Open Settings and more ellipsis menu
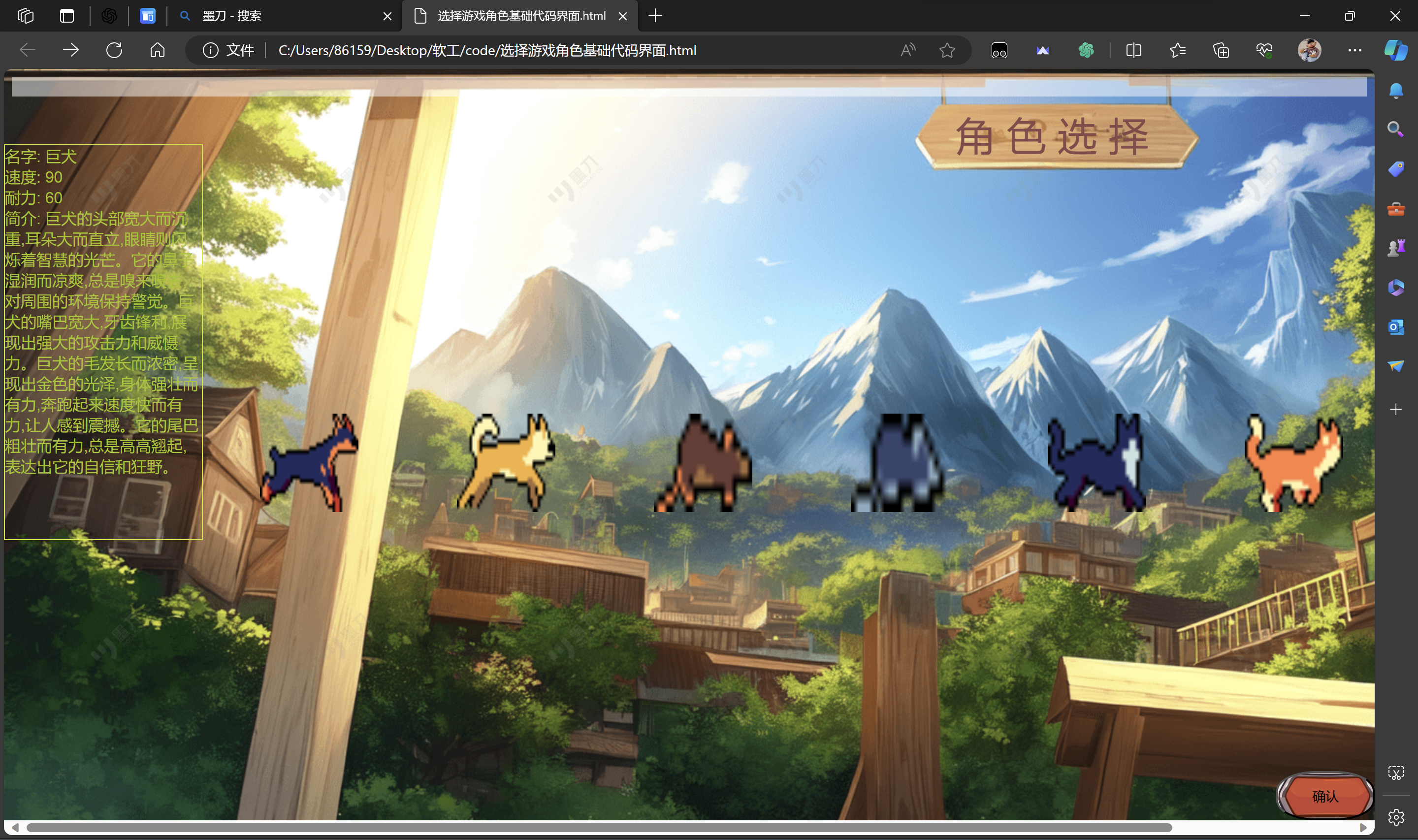The image size is (1418, 840). point(1354,50)
